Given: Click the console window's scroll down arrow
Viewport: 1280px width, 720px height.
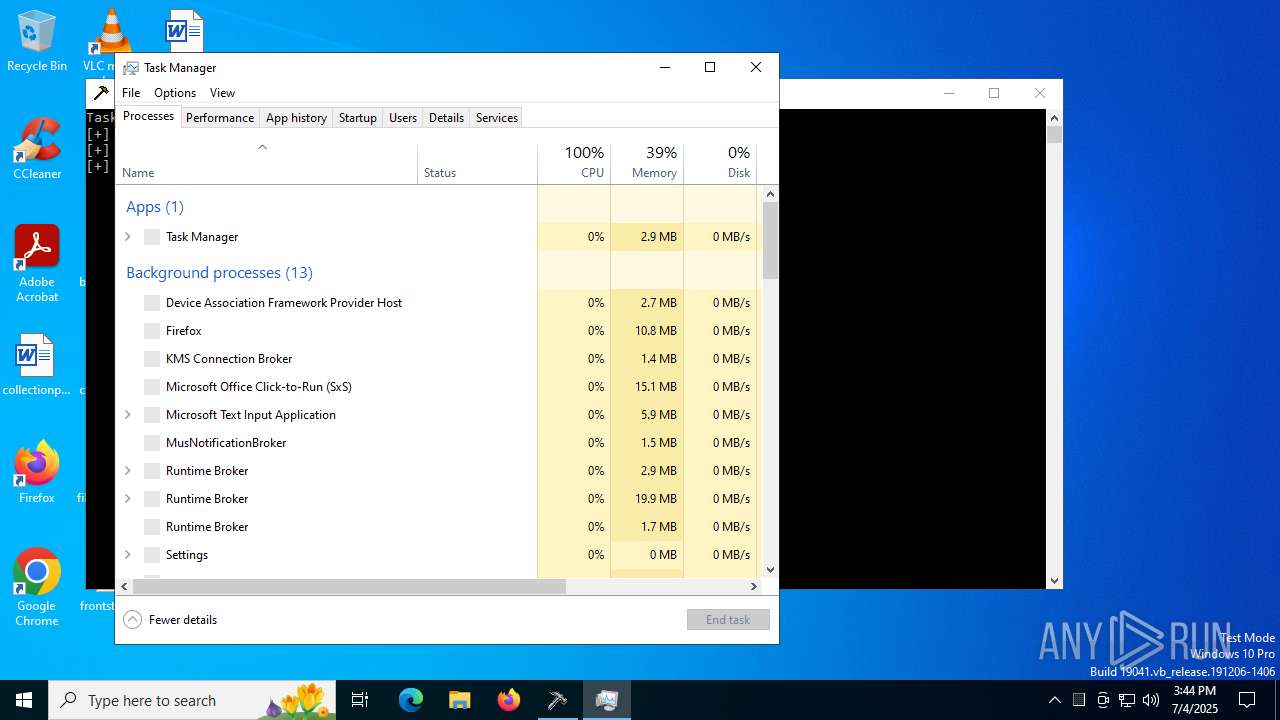Looking at the screenshot, I should tap(1054, 580).
